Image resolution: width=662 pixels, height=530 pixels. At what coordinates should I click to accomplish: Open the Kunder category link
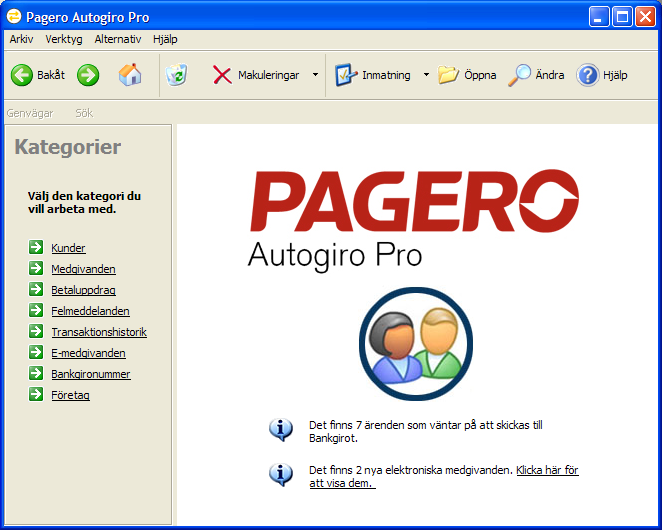(68, 248)
